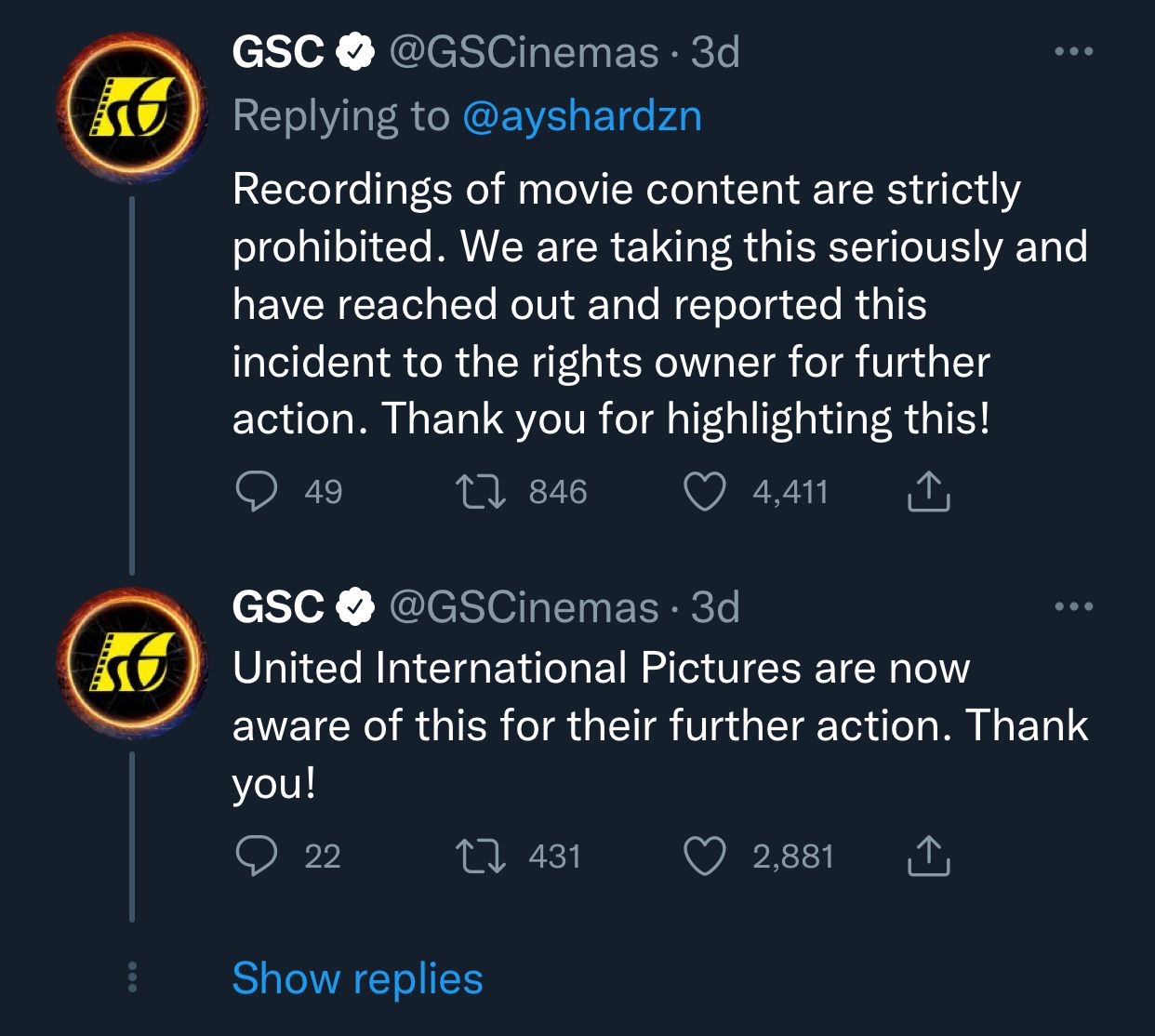Share the 'Recordings of movie content' tweet
Image resolution: width=1155 pixels, height=1036 pixels.
[x=928, y=491]
